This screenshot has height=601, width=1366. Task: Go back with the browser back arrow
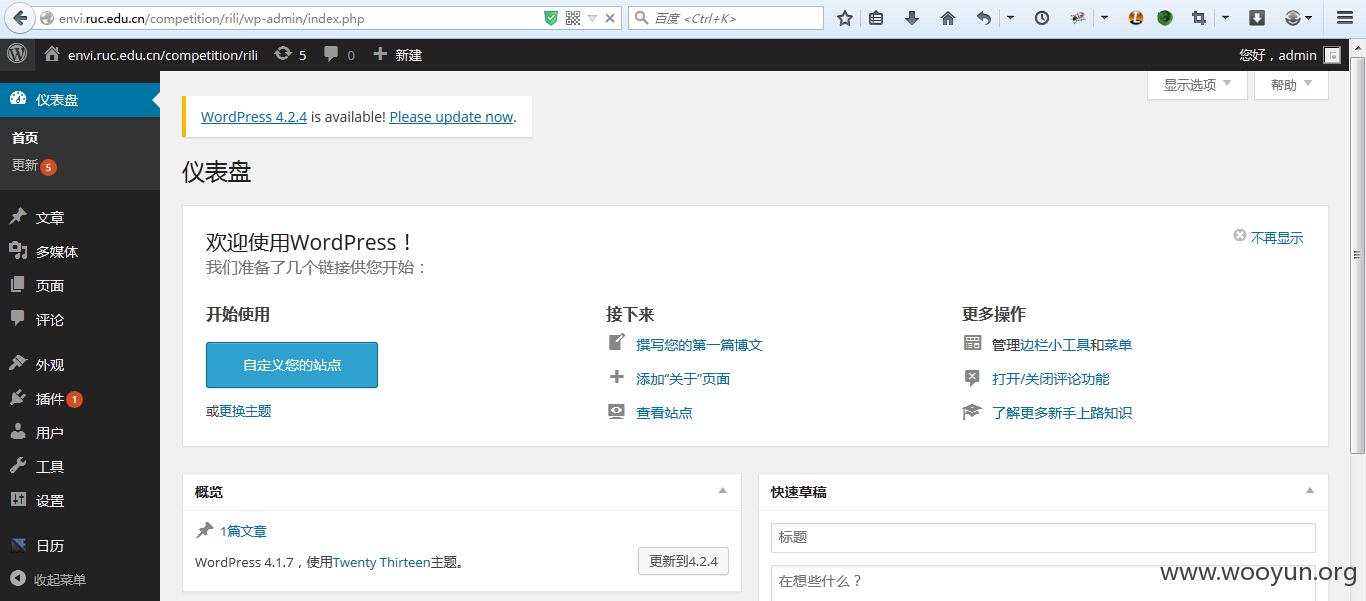click(x=19, y=18)
